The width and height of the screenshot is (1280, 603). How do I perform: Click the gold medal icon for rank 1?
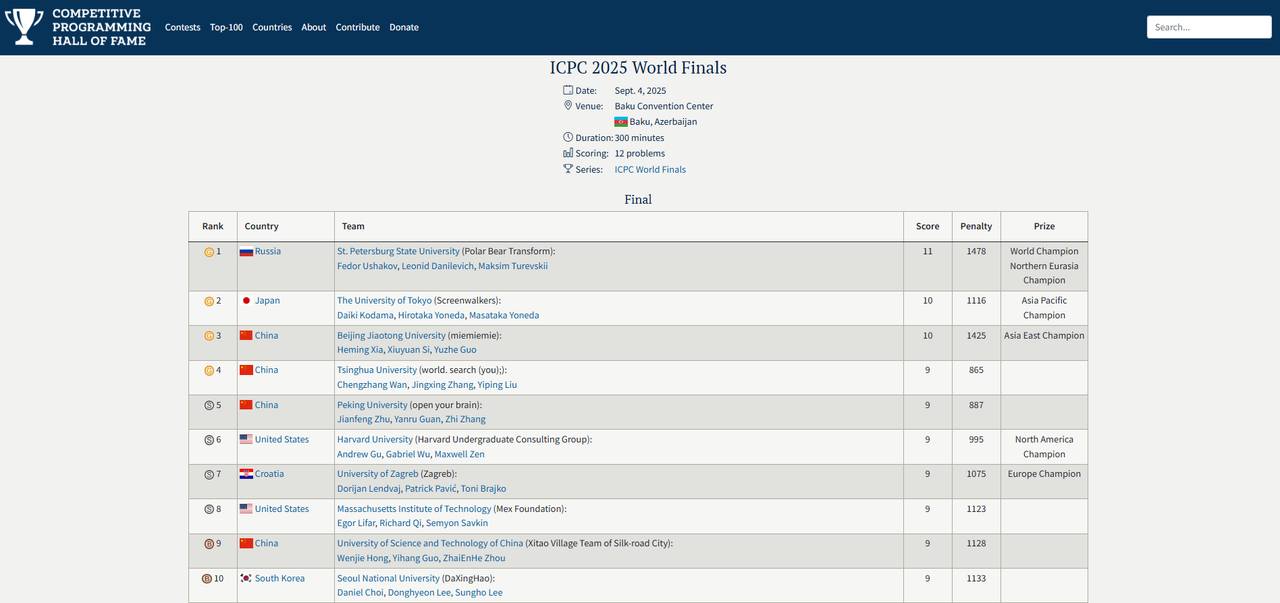[x=209, y=252]
